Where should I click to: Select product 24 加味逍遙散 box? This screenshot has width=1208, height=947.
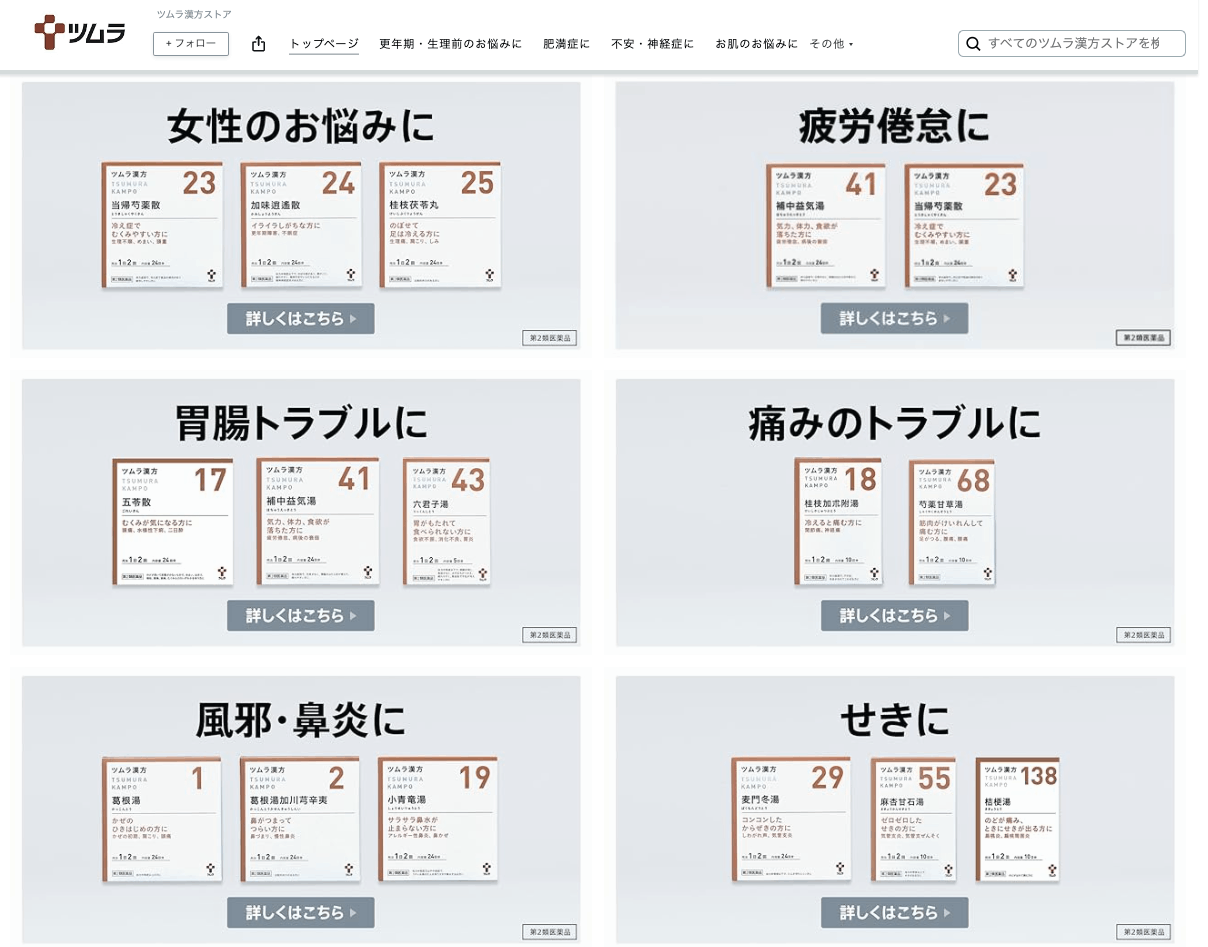tap(301, 225)
